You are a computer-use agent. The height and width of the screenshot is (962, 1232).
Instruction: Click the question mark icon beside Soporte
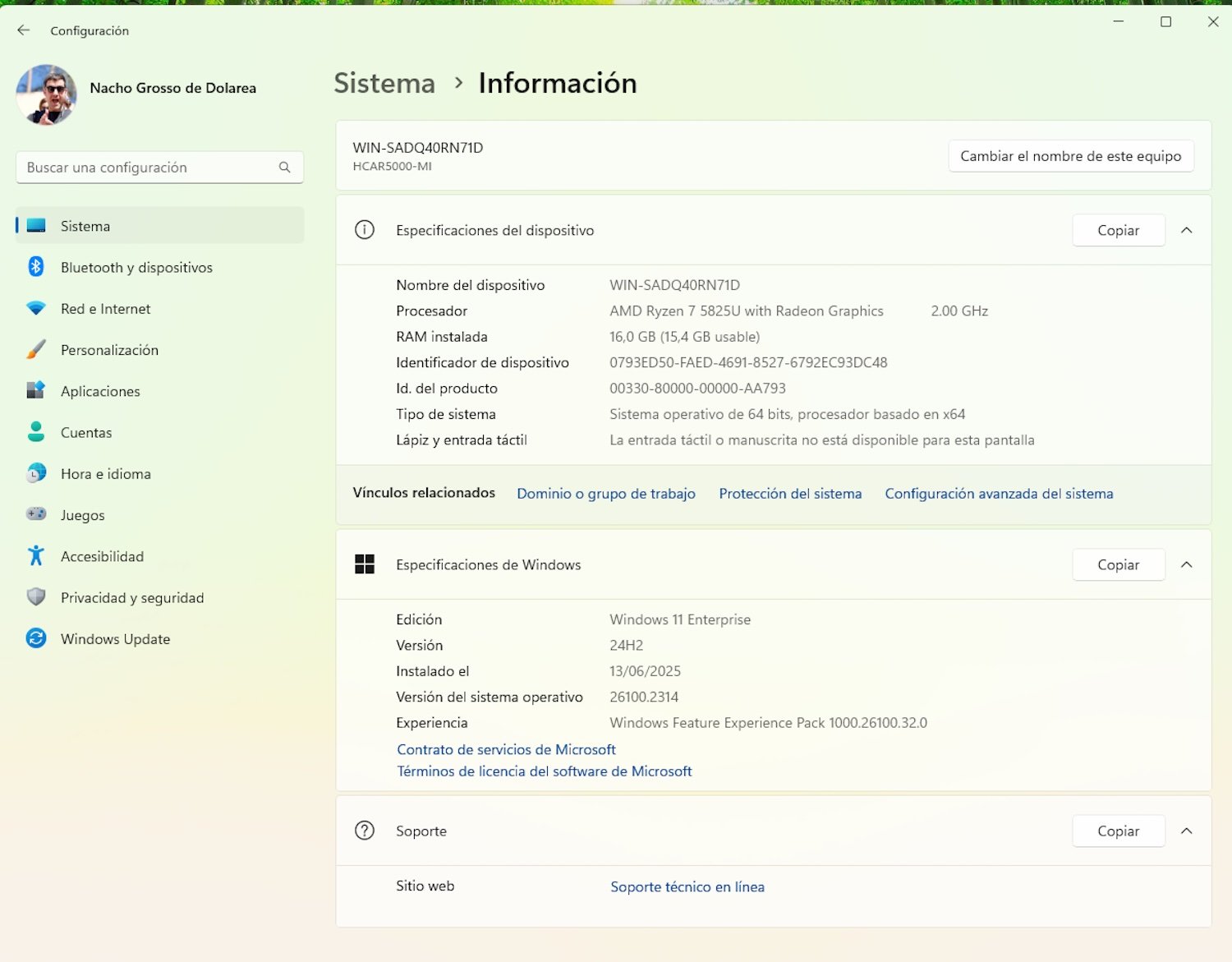click(365, 831)
